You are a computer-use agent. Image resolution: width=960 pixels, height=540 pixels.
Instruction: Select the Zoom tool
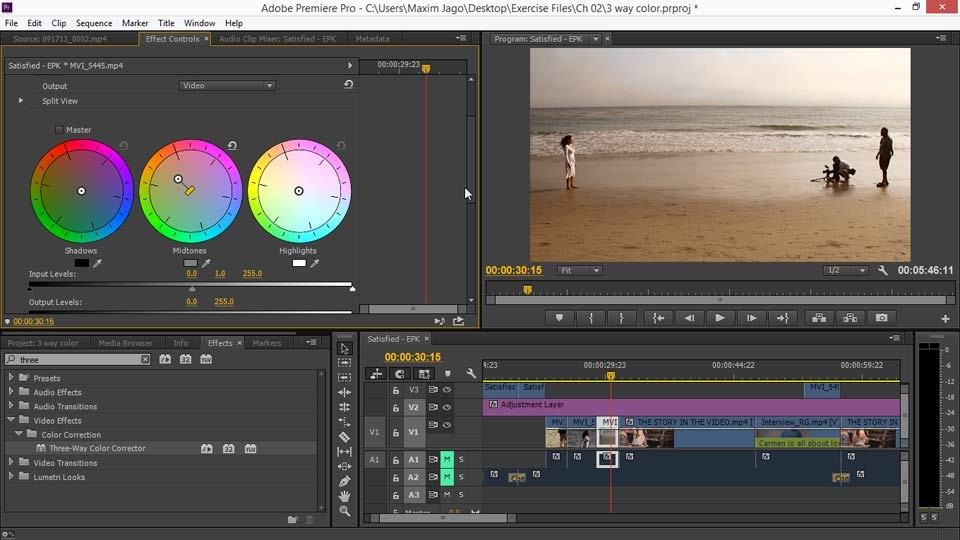point(345,511)
